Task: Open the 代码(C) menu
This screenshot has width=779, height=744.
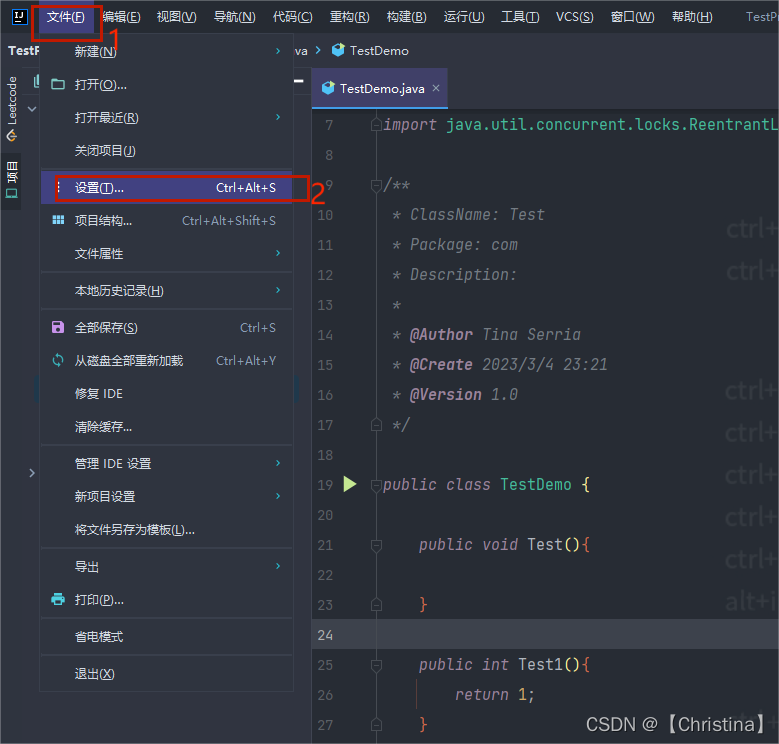Action: click(293, 17)
